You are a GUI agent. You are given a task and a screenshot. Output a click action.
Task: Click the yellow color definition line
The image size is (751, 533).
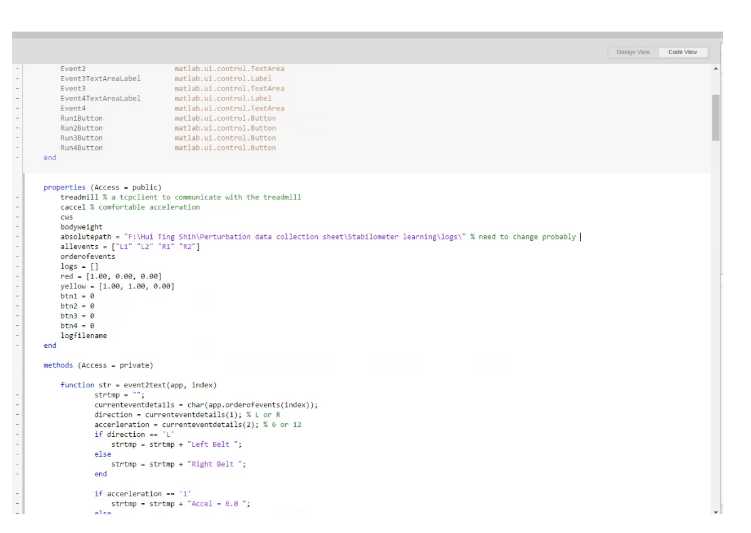coord(117,286)
